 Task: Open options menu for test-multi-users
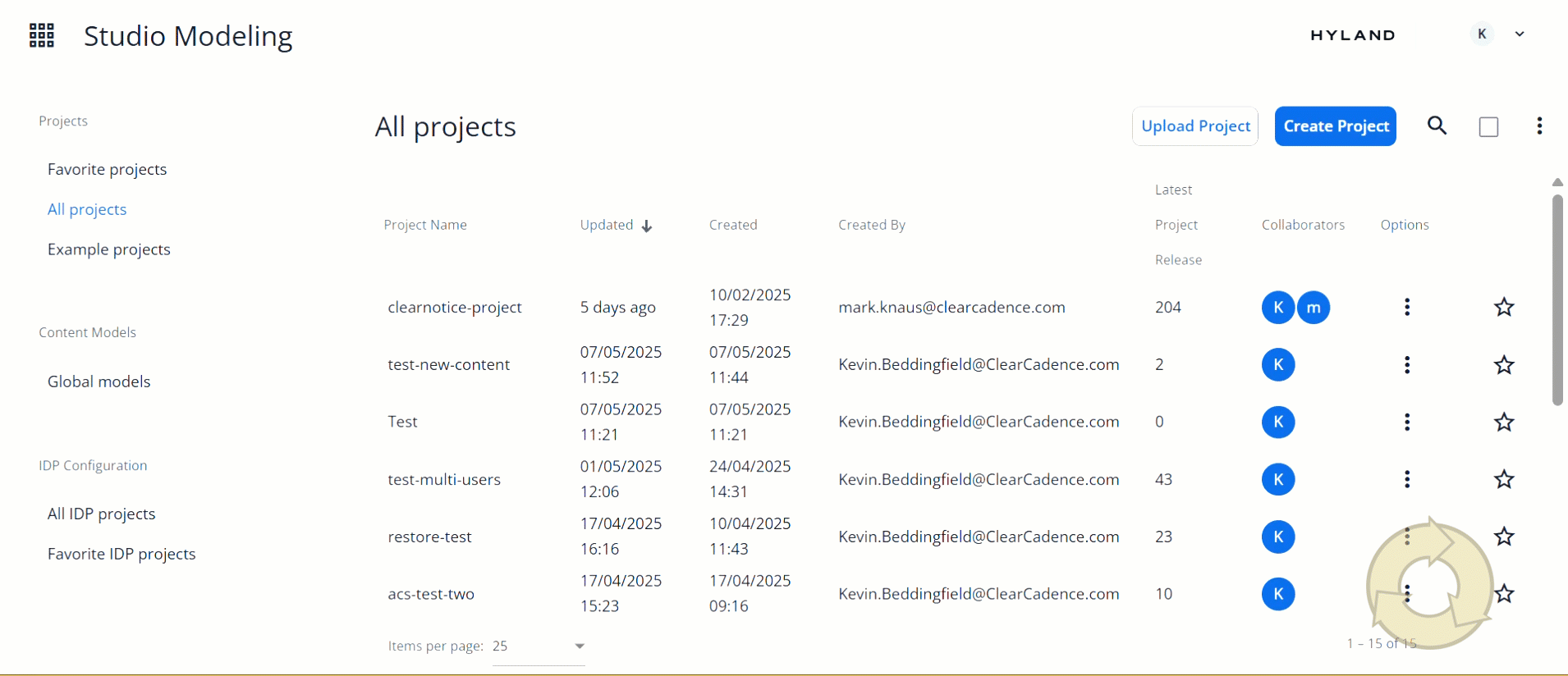coord(1407,479)
